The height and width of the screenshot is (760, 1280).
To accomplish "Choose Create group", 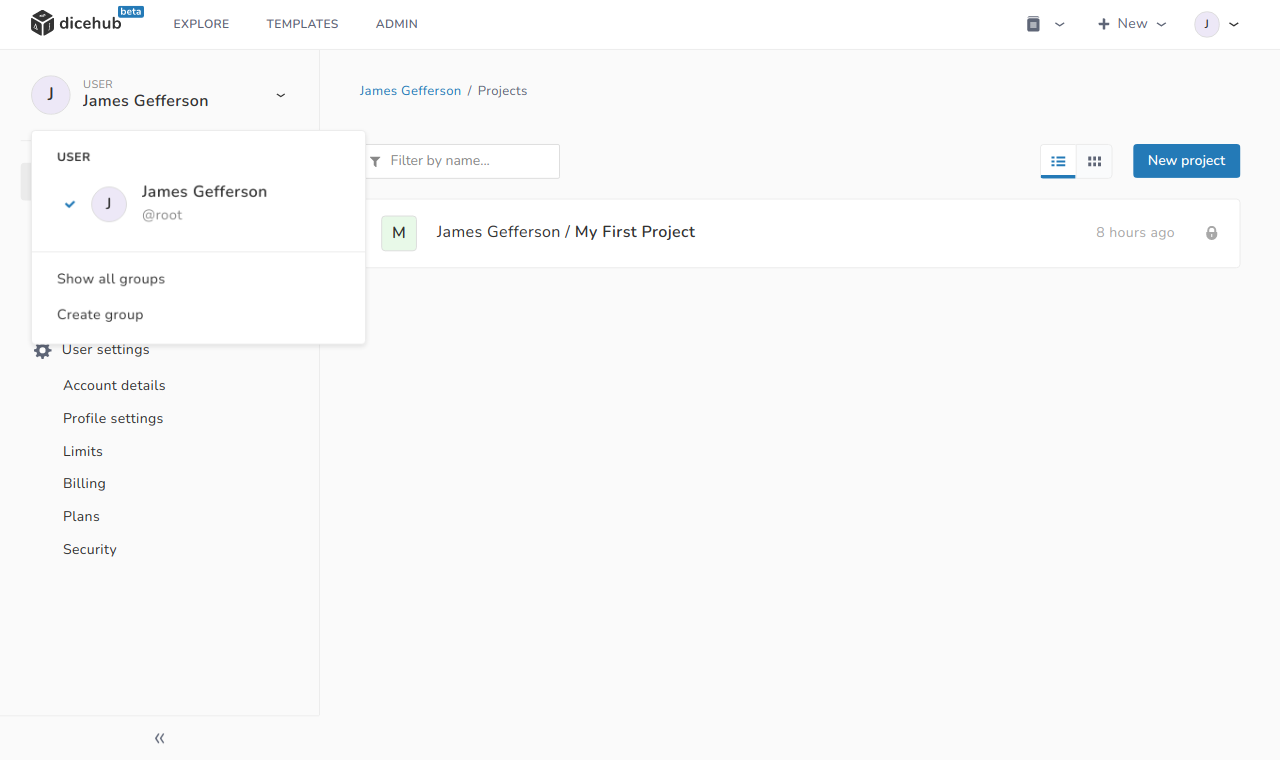I will tap(100, 314).
